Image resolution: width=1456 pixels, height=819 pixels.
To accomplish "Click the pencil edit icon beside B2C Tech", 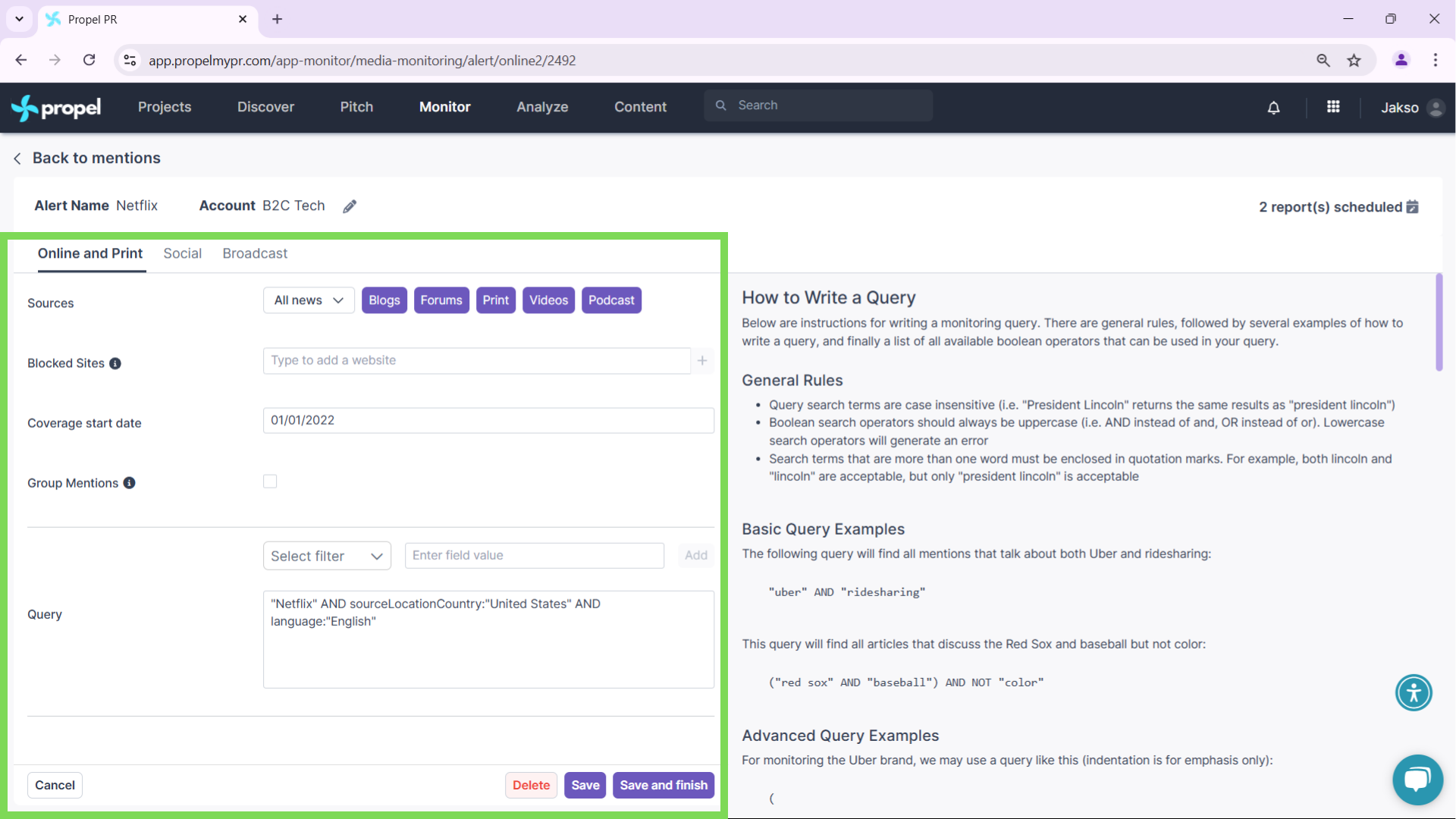I will [x=350, y=206].
